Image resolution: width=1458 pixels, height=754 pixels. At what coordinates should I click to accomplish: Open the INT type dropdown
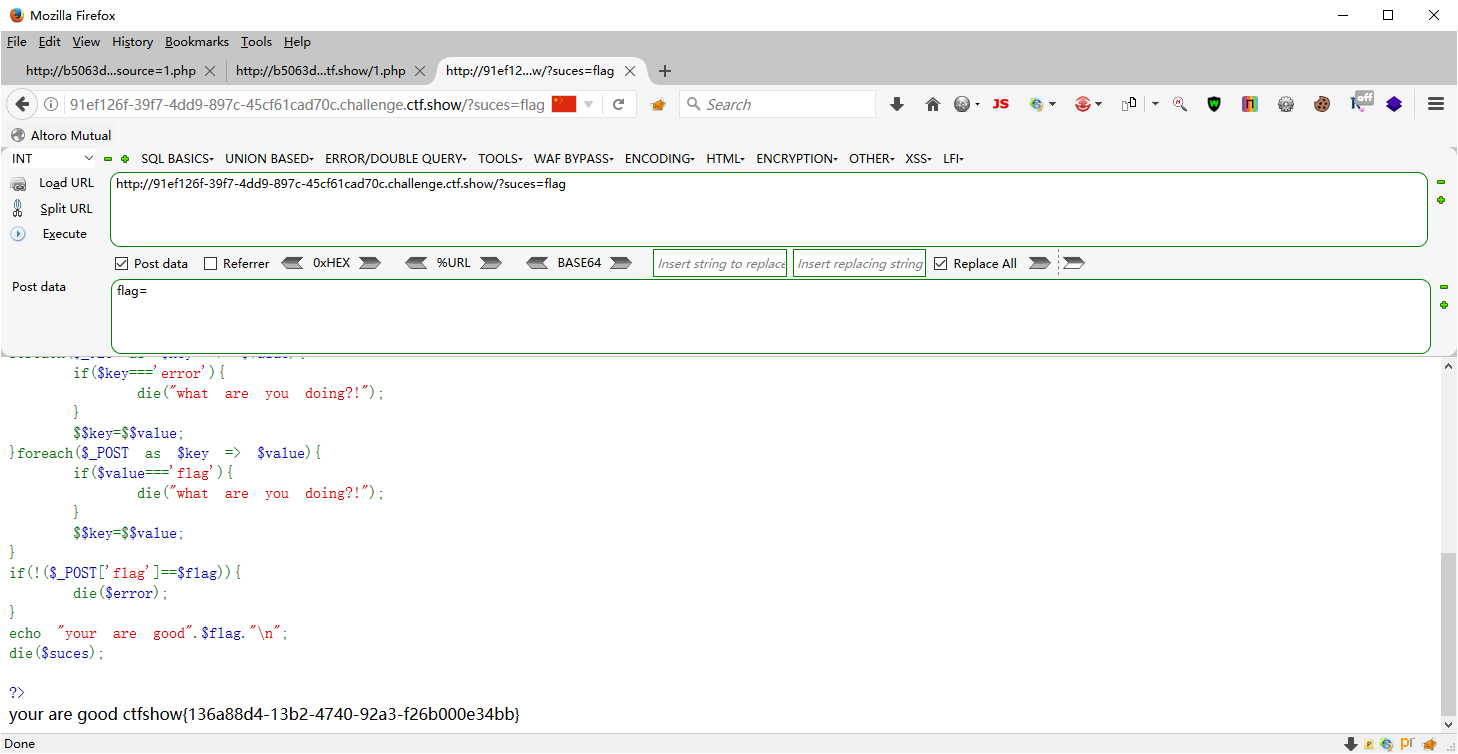click(53, 159)
